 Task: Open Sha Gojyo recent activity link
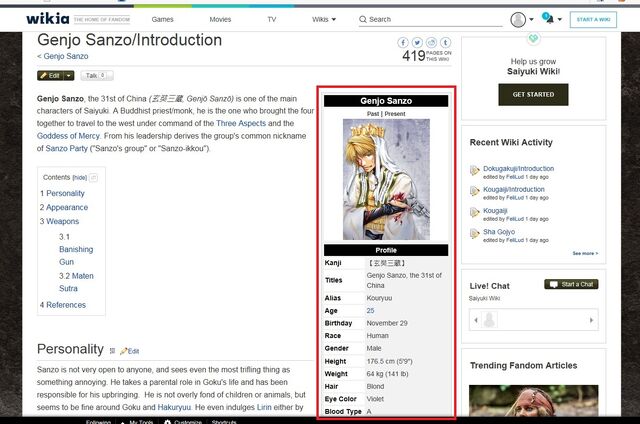[x=499, y=232]
